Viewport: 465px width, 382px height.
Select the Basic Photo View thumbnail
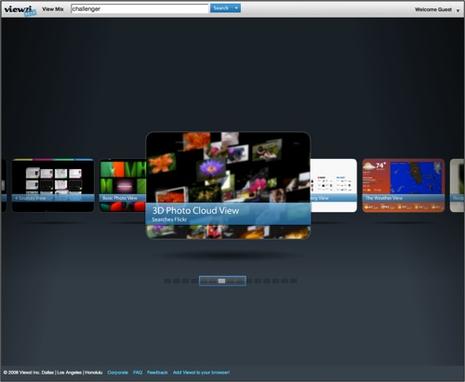pyautogui.click(x=122, y=185)
